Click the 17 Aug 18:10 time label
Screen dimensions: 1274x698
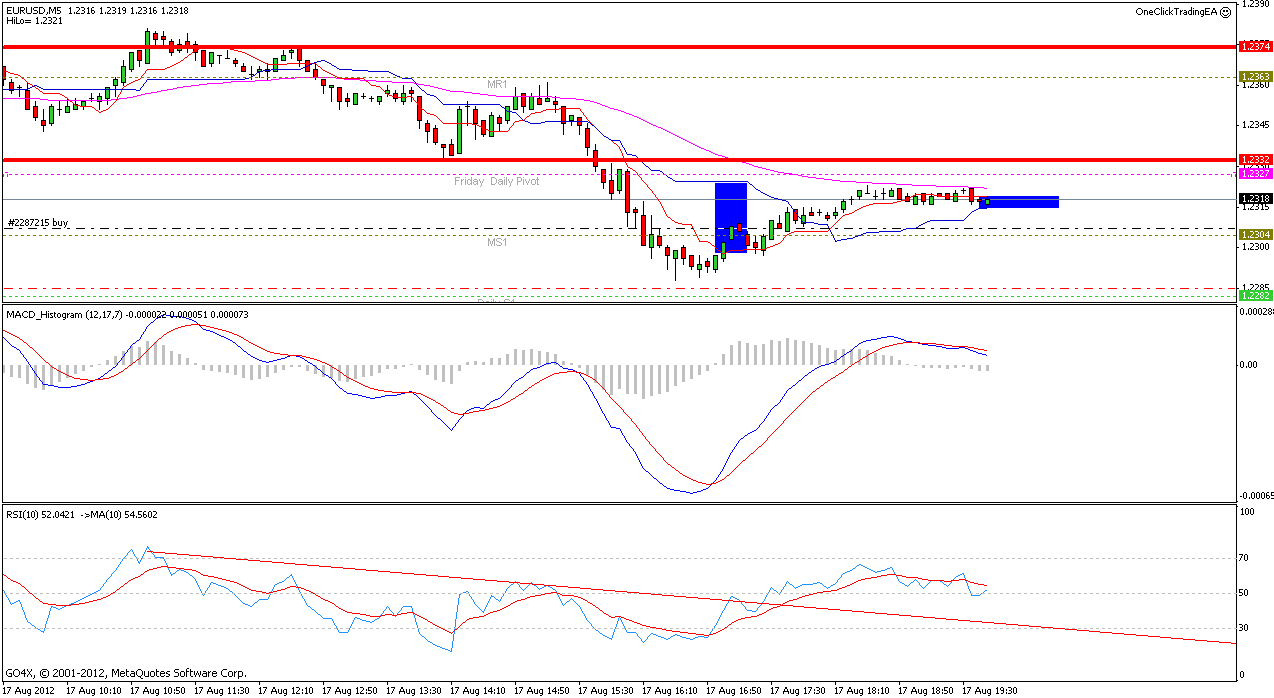861,690
